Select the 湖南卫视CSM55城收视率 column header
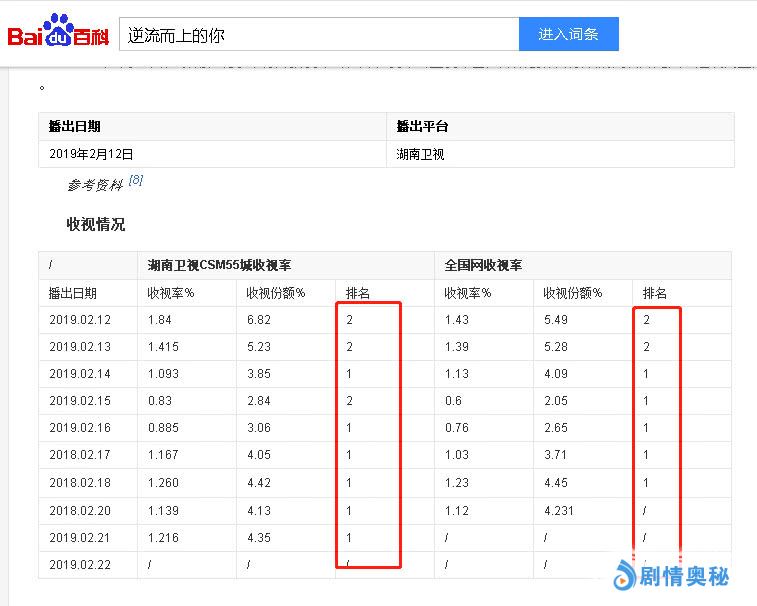 [226, 265]
